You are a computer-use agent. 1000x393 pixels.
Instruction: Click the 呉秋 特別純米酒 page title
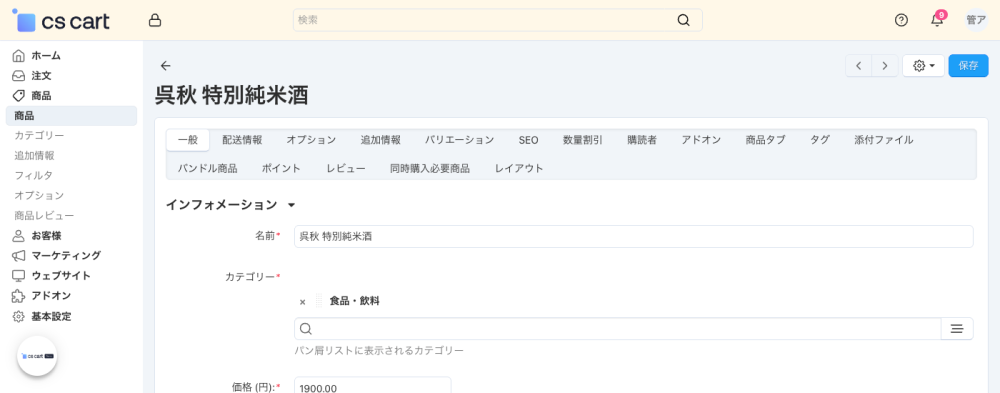click(x=232, y=95)
